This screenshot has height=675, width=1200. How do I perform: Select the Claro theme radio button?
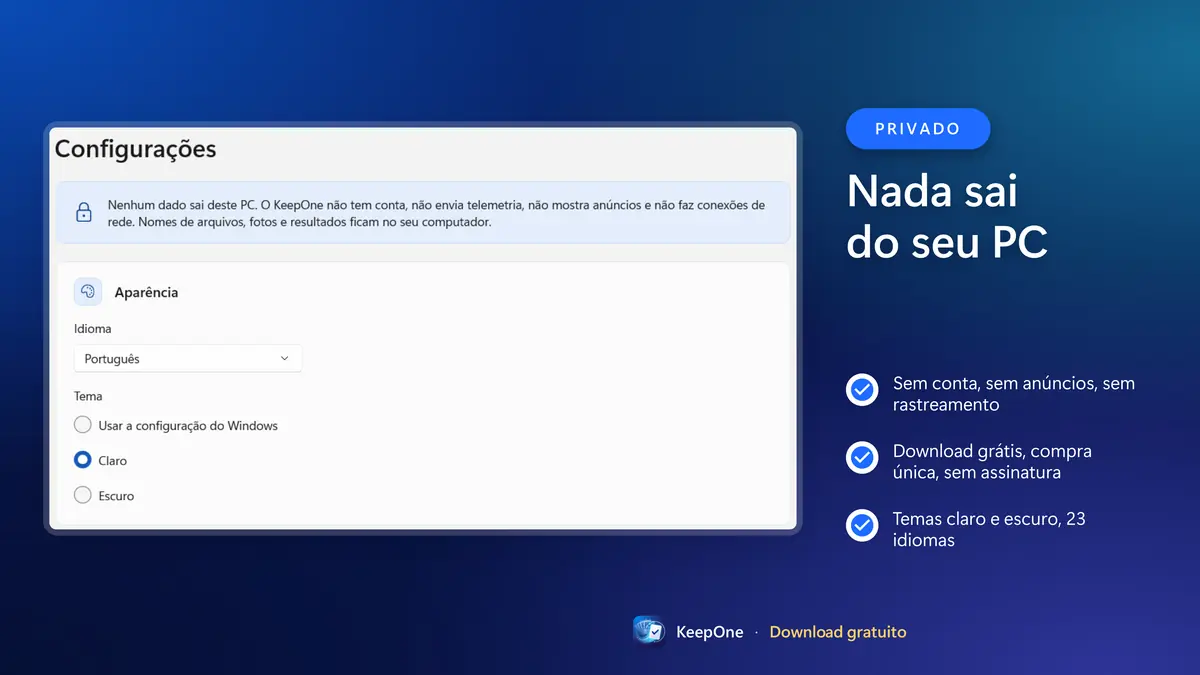point(83,460)
